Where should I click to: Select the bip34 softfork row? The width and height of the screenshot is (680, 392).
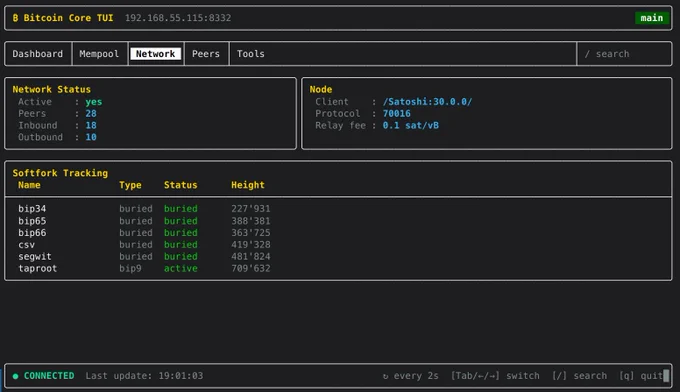pos(338,209)
